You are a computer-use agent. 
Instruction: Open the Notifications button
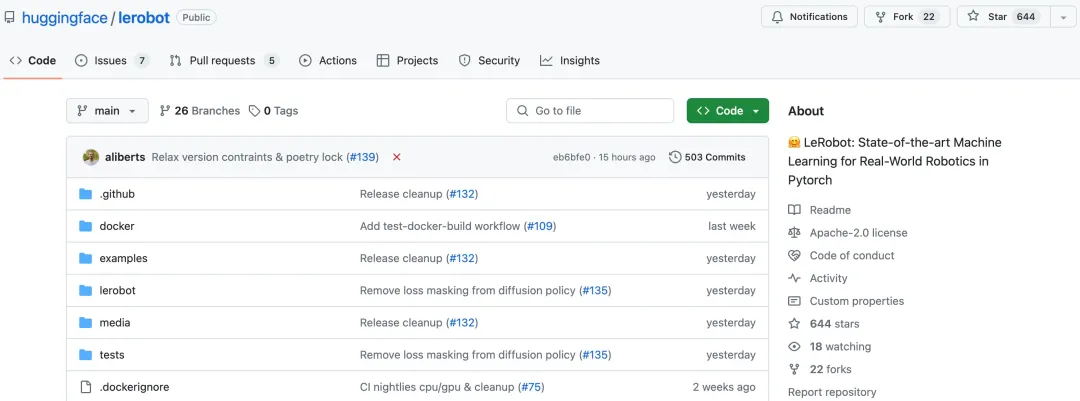point(809,17)
